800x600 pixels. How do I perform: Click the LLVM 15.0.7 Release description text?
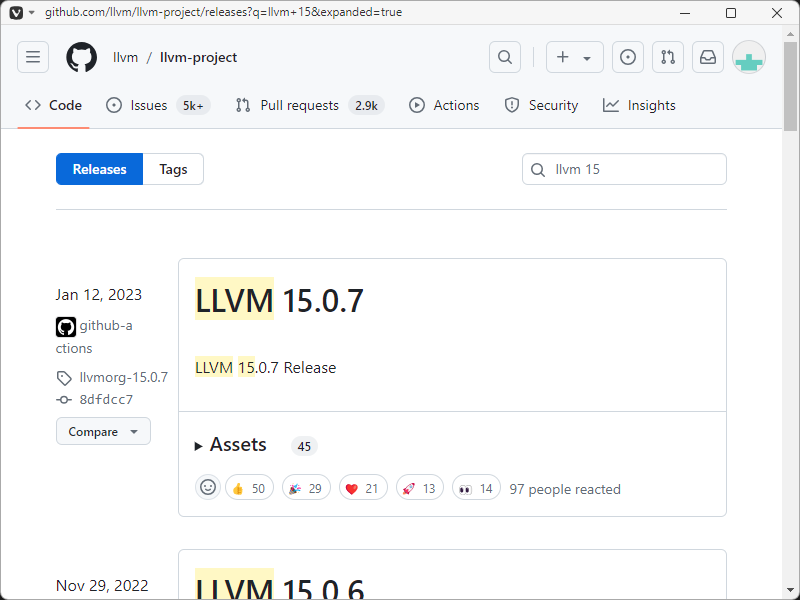[265, 368]
